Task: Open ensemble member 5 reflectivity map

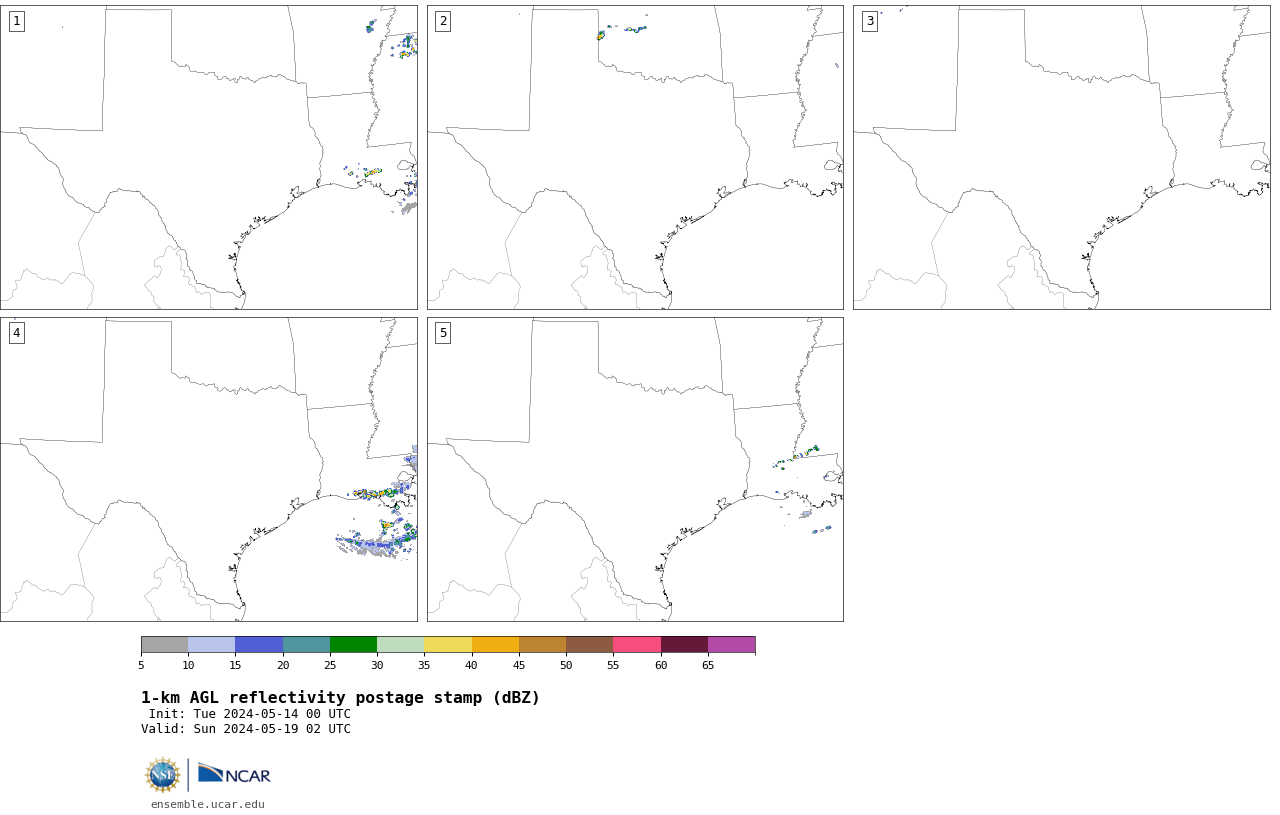Action: coord(635,469)
